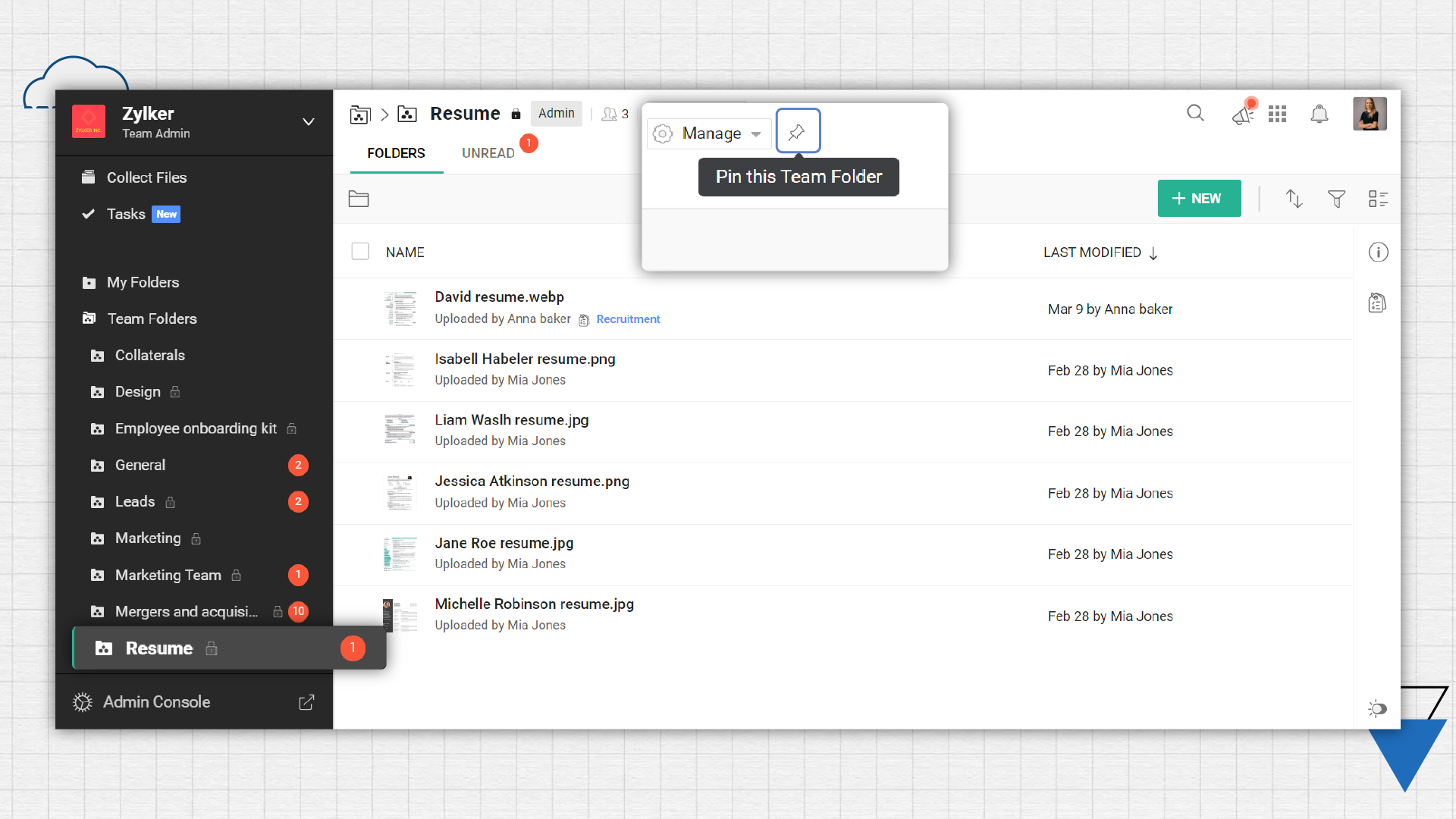
Task: Switch the list view layout icon
Action: 1378,199
